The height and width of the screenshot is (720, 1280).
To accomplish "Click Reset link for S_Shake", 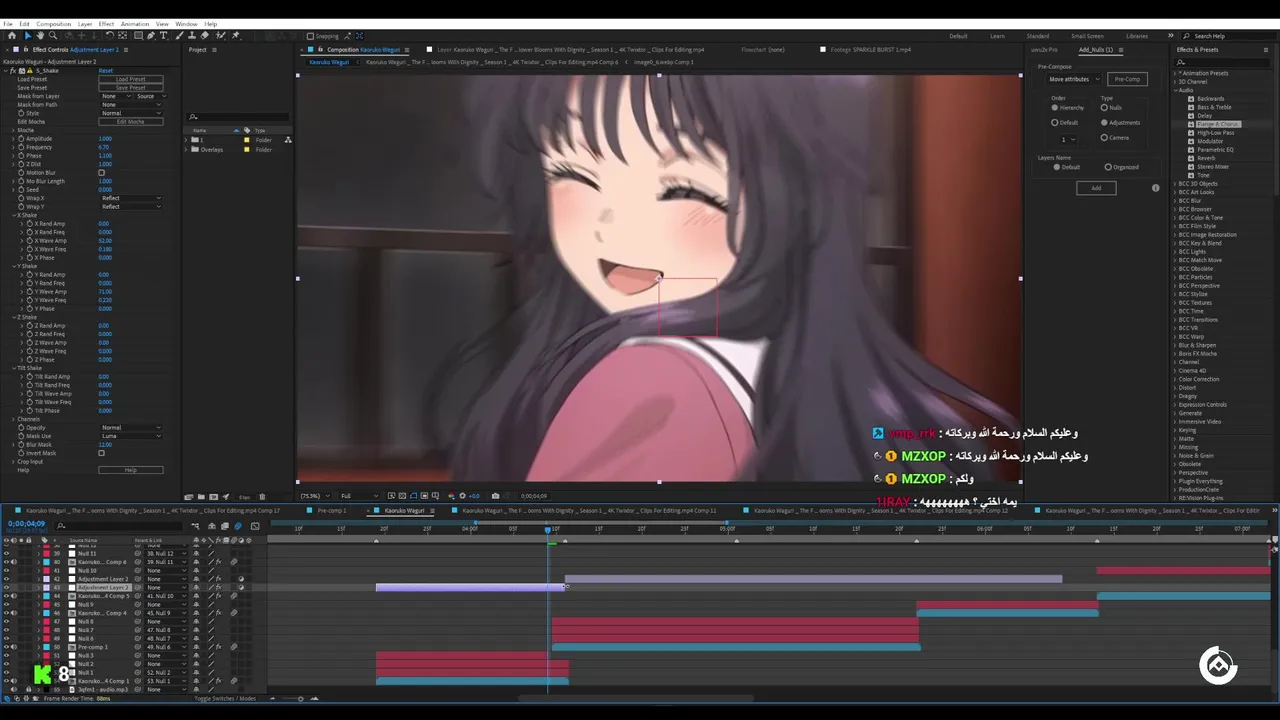I will point(106,71).
